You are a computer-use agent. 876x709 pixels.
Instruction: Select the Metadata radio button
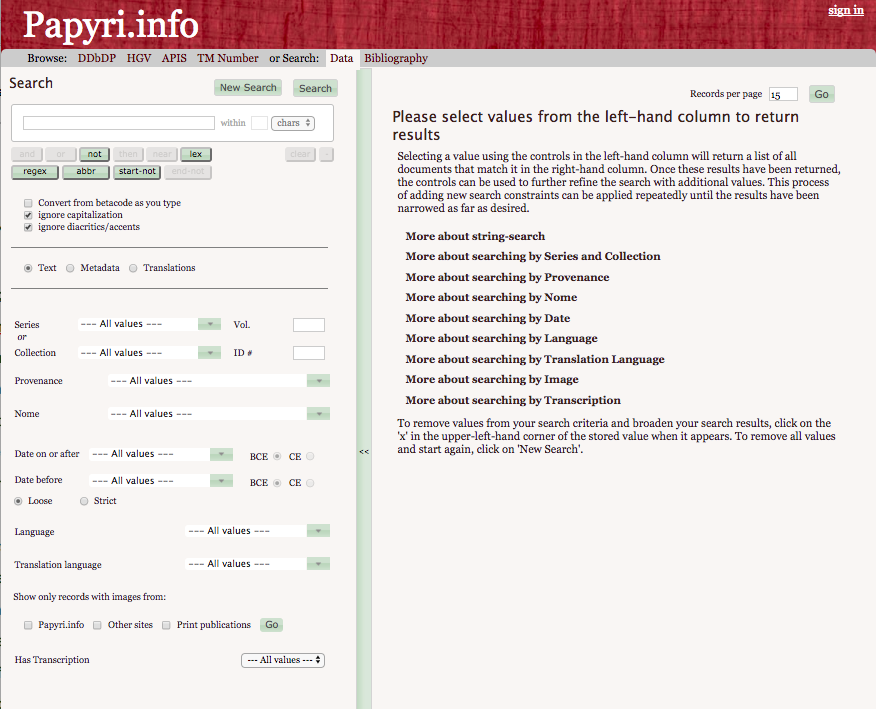coord(70,268)
